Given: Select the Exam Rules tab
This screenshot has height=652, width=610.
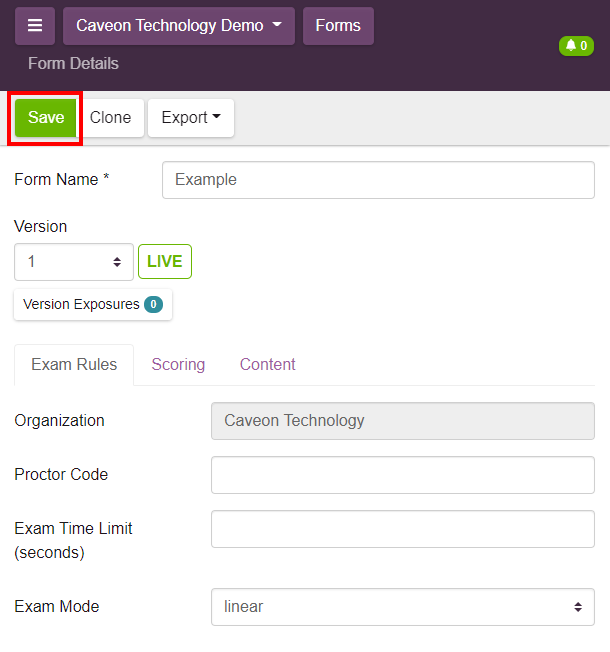Looking at the screenshot, I should coord(74,364).
